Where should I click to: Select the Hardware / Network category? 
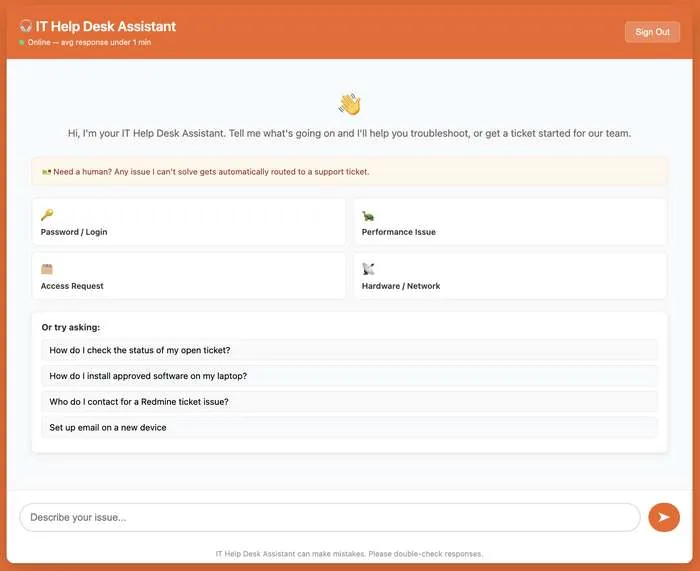coord(510,276)
